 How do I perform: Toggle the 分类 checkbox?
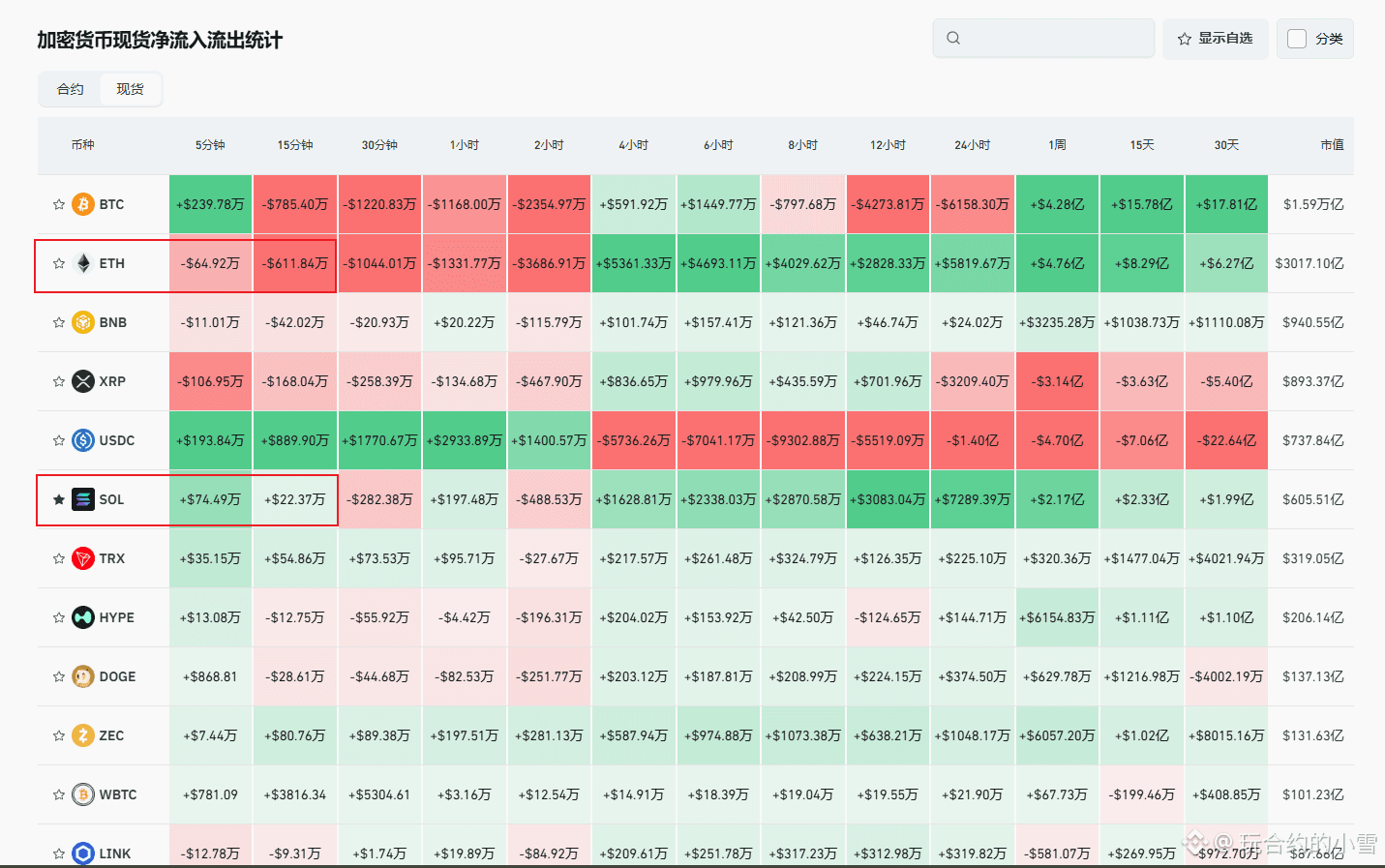(x=1297, y=39)
